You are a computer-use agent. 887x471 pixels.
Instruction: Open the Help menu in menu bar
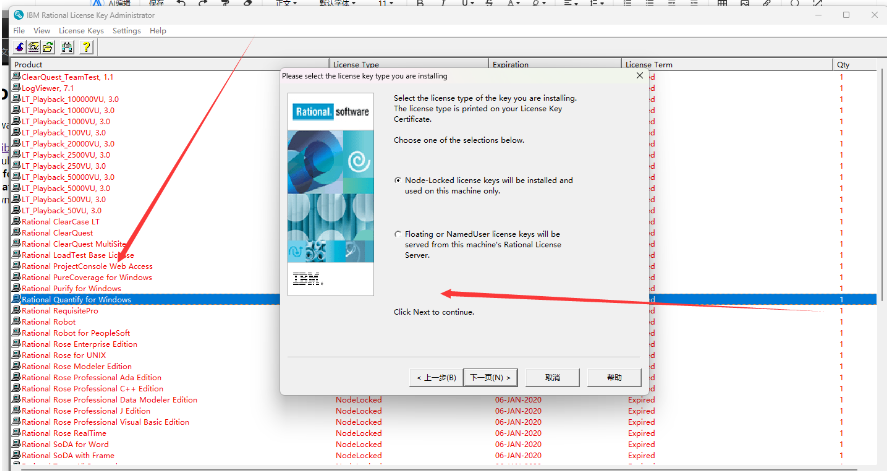[158, 31]
